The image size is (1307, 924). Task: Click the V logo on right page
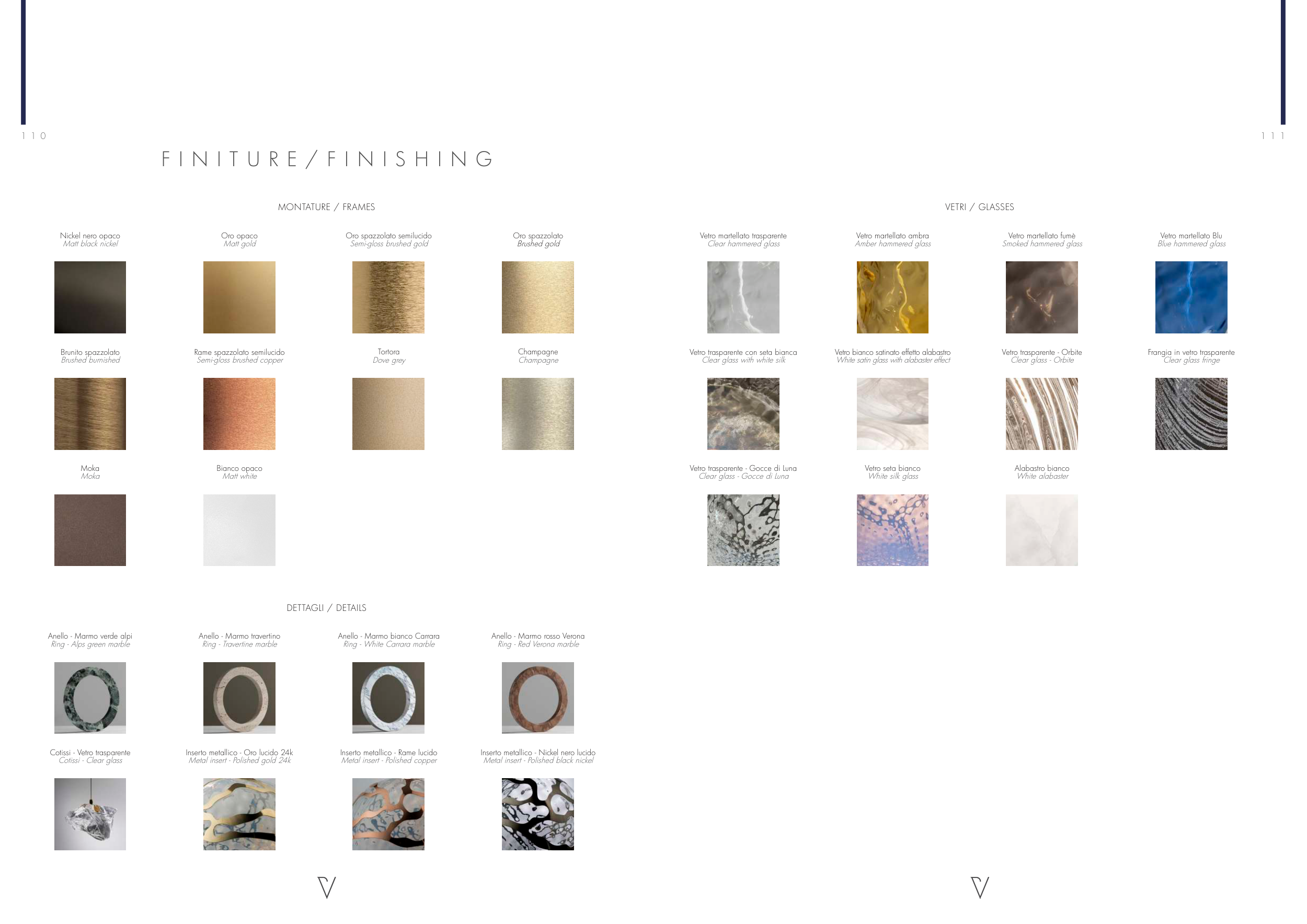pos(980,887)
